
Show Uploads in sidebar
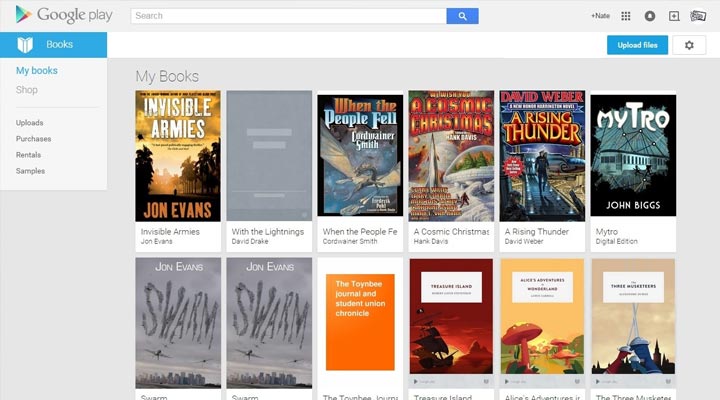point(29,123)
